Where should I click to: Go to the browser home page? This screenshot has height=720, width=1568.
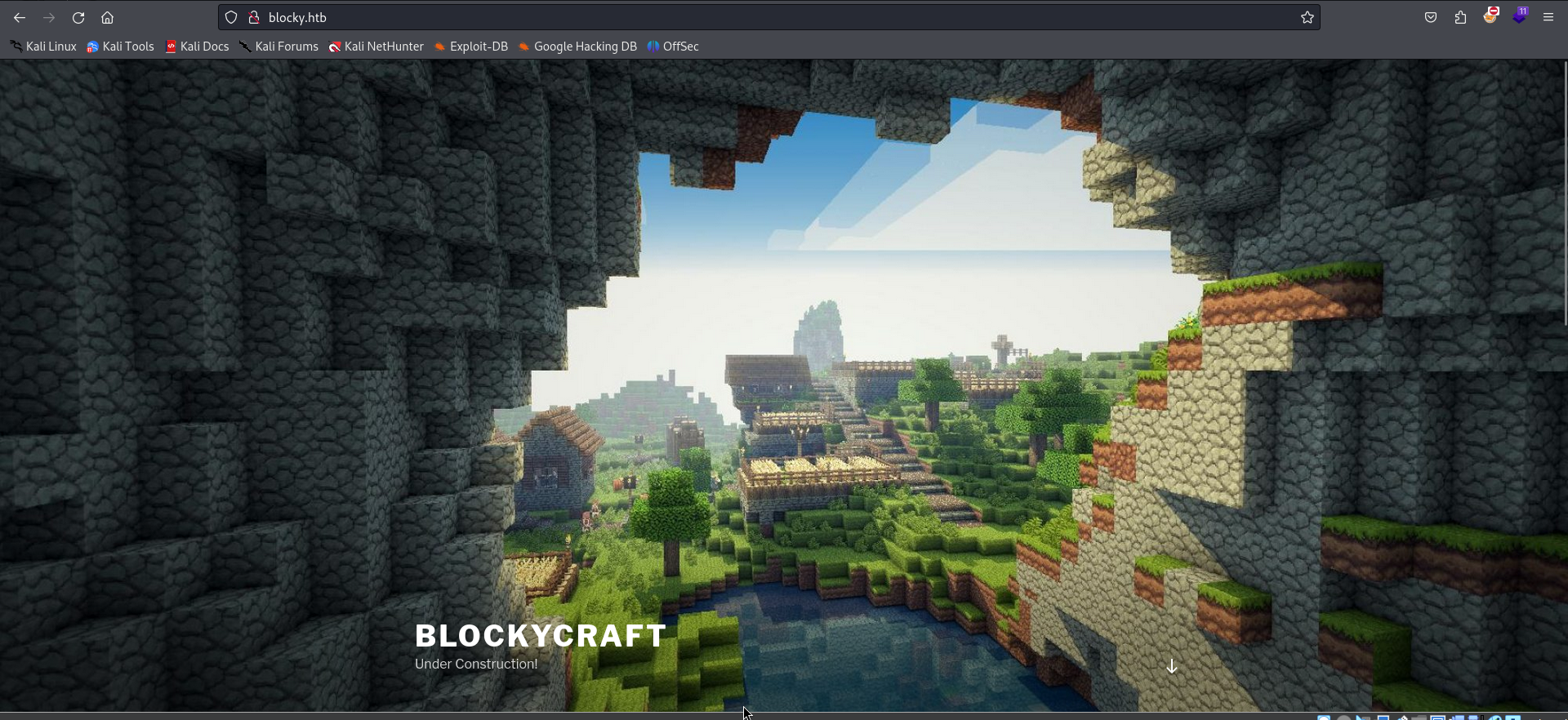click(x=107, y=17)
